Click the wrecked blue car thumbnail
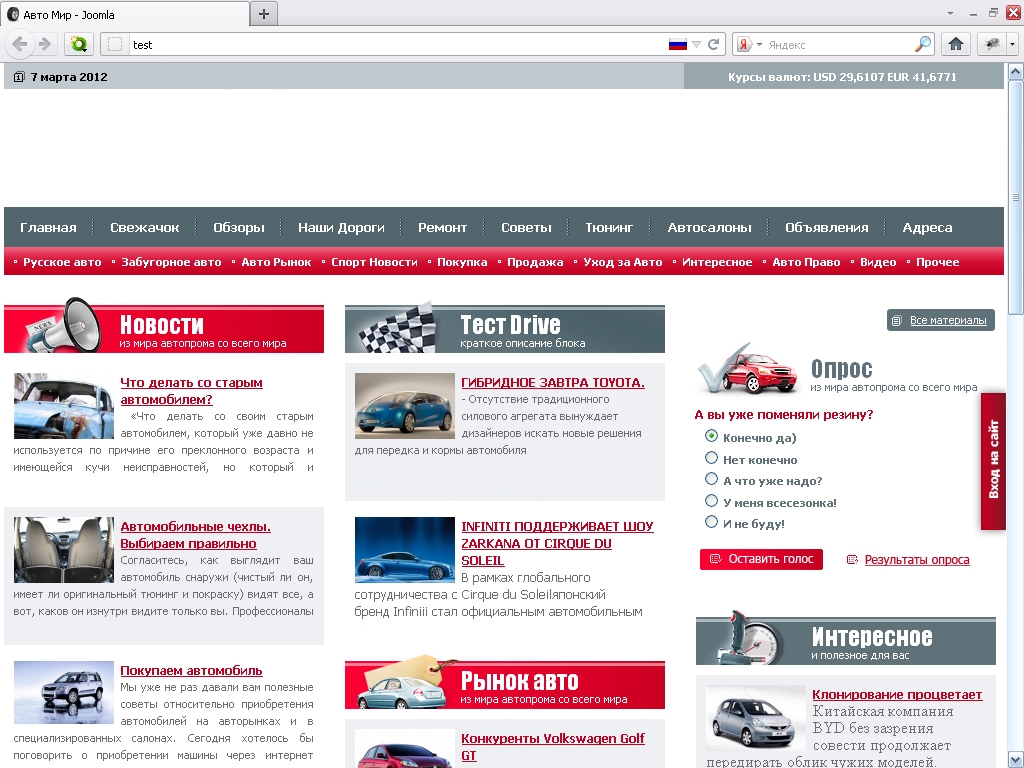This screenshot has height=768, width=1024. point(63,406)
